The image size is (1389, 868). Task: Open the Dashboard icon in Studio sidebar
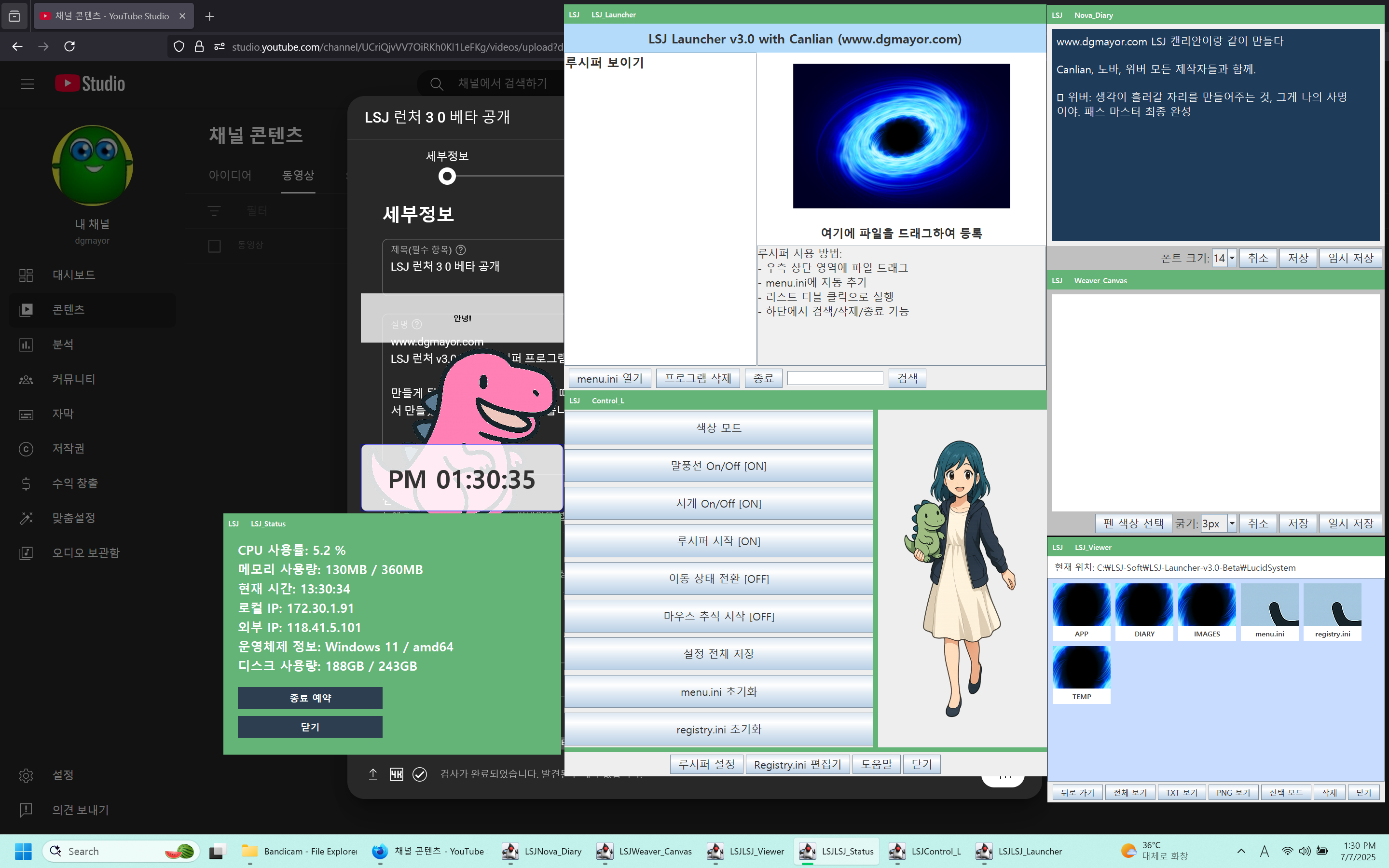[26, 275]
